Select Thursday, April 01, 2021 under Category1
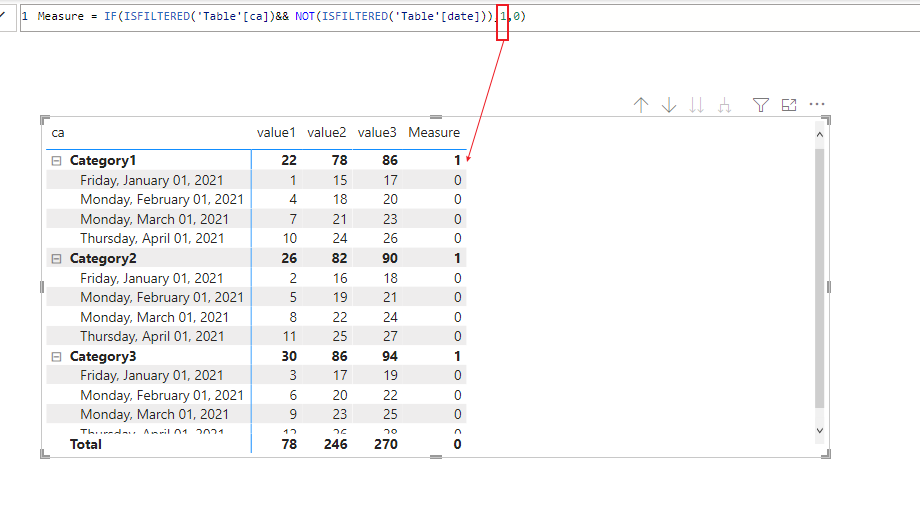This screenshot has width=920, height=509. 152,239
